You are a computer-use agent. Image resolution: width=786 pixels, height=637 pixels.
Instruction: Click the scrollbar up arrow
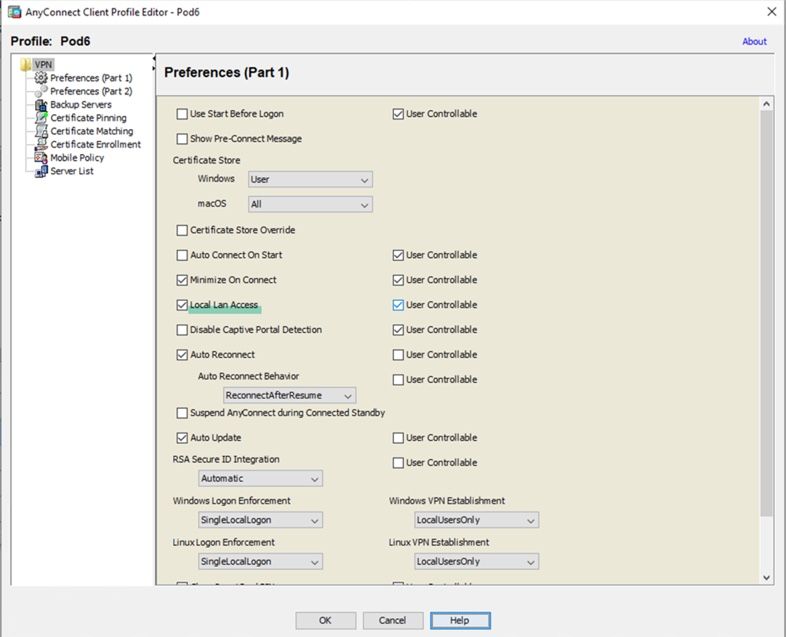click(x=766, y=104)
